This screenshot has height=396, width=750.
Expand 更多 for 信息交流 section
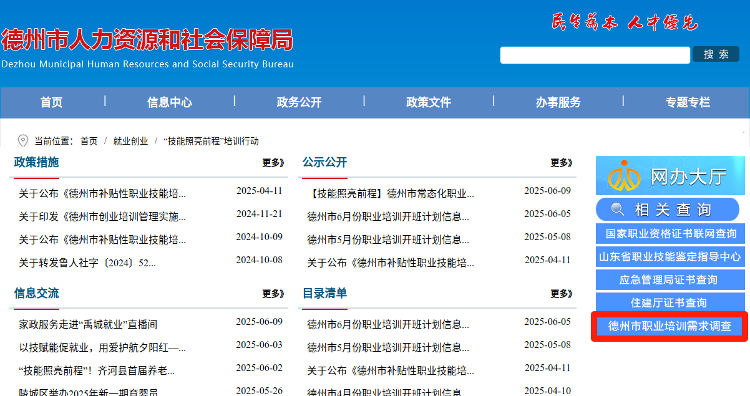point(273,294)
